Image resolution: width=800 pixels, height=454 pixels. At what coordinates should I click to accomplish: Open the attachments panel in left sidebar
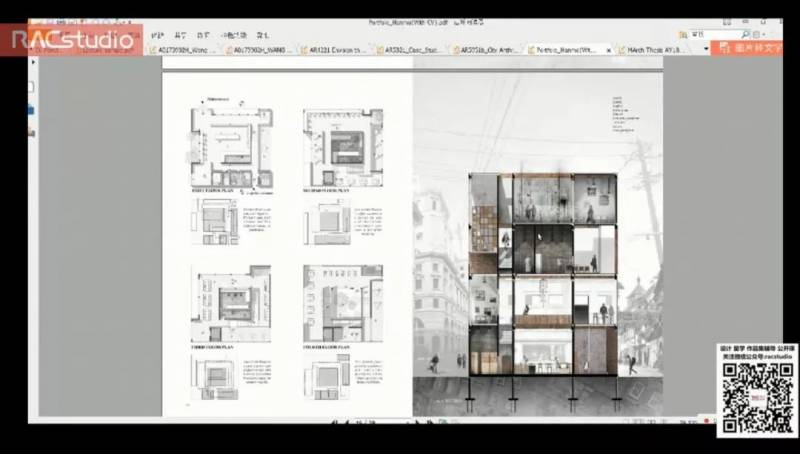[33, 131]
